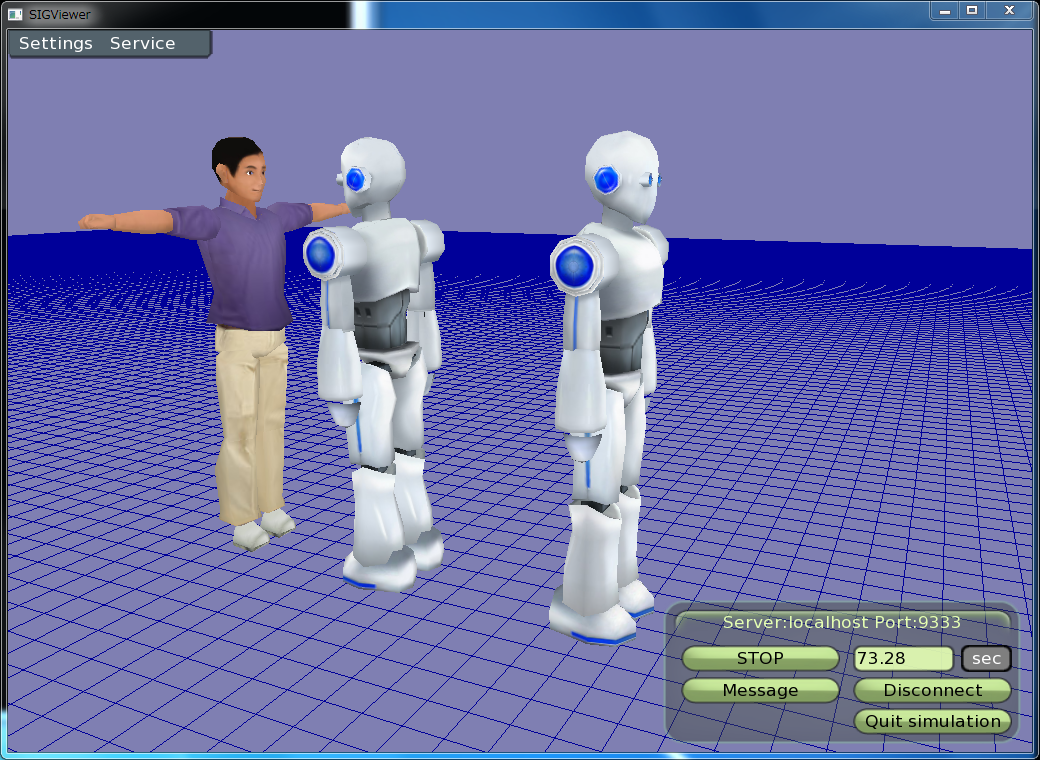
Task: Open the Settings menu
Action: (55, 44)
